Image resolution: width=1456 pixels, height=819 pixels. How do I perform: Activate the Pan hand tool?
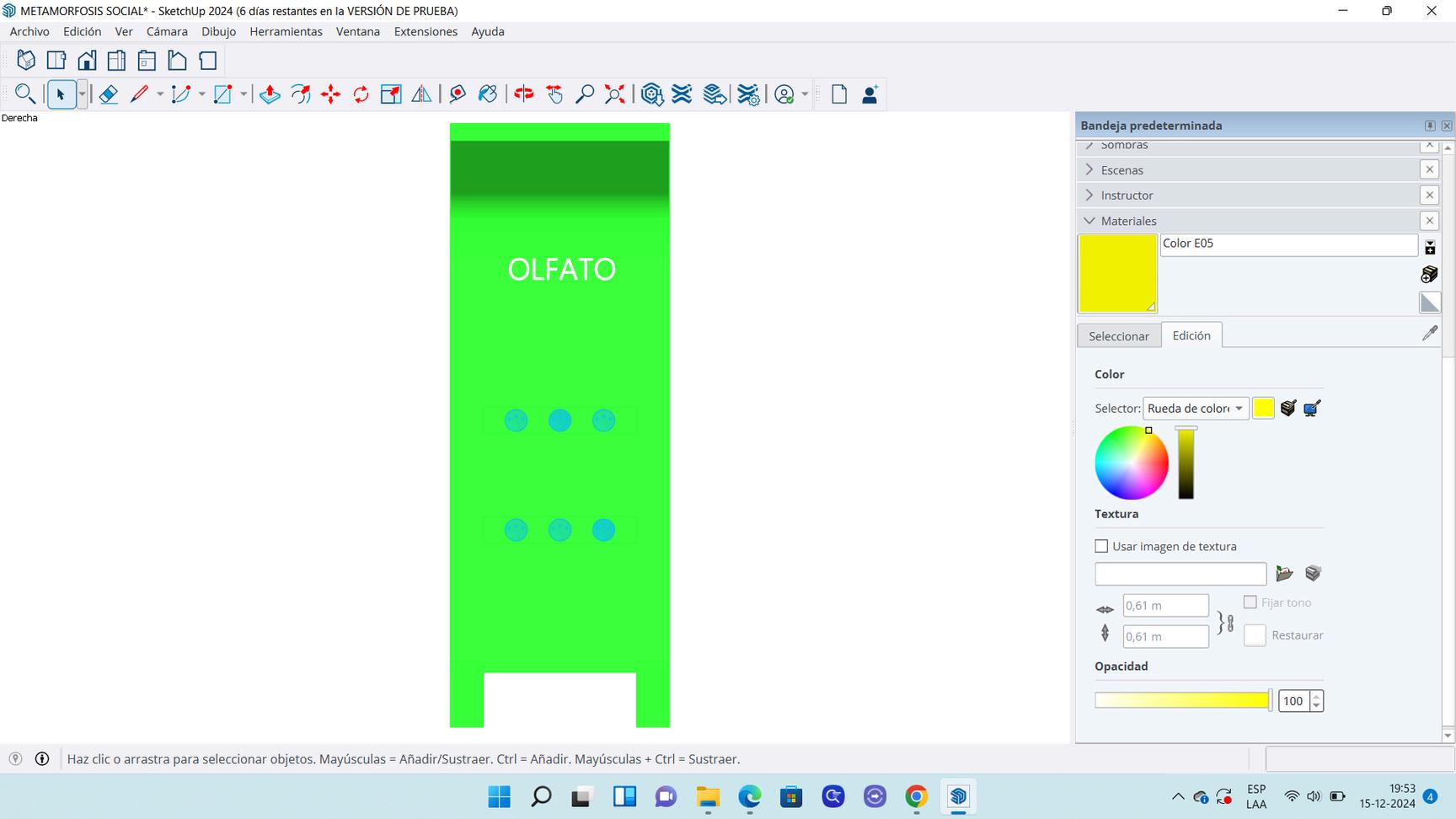pos(554,94)
